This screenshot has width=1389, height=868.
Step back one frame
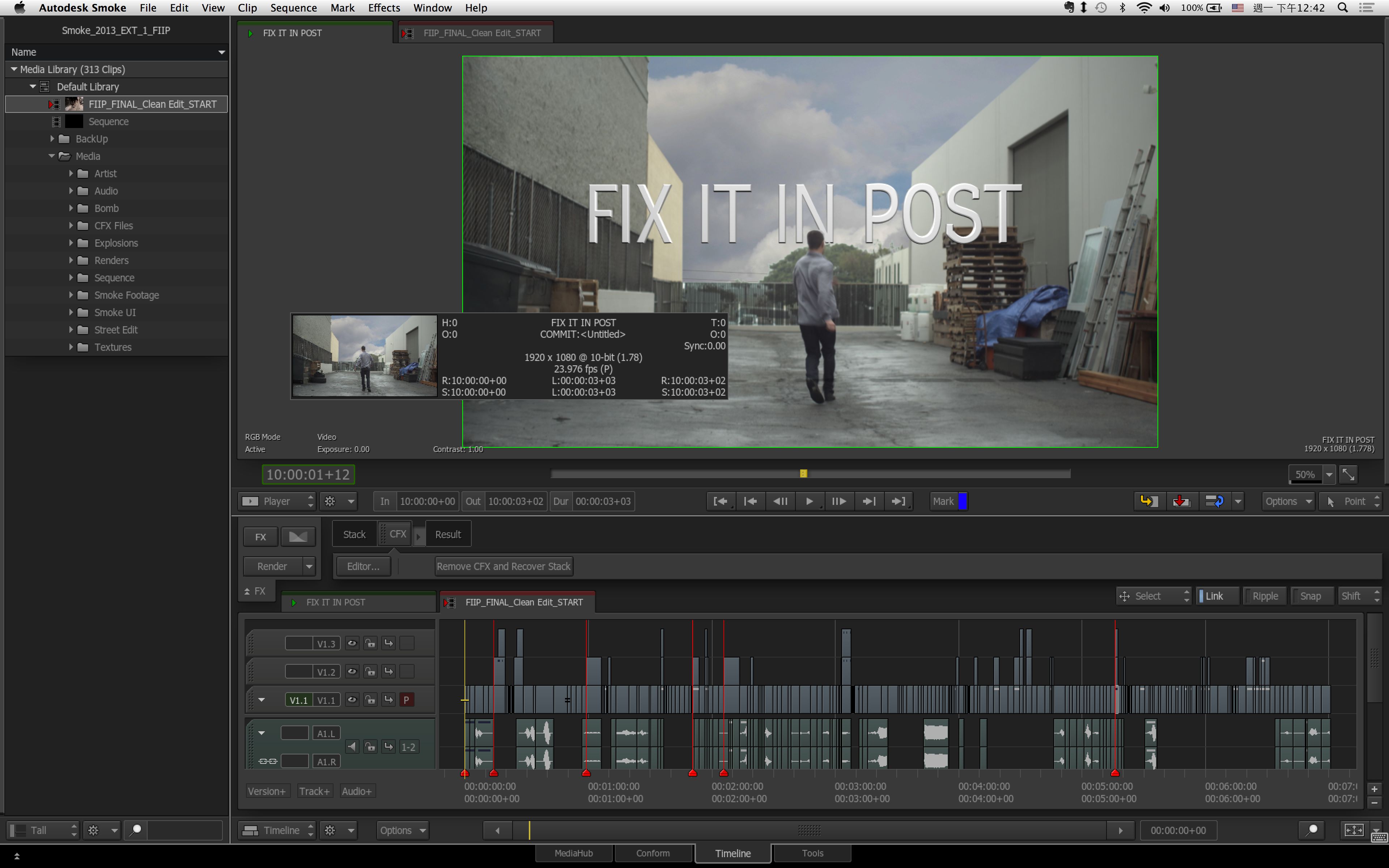(780, 501)
